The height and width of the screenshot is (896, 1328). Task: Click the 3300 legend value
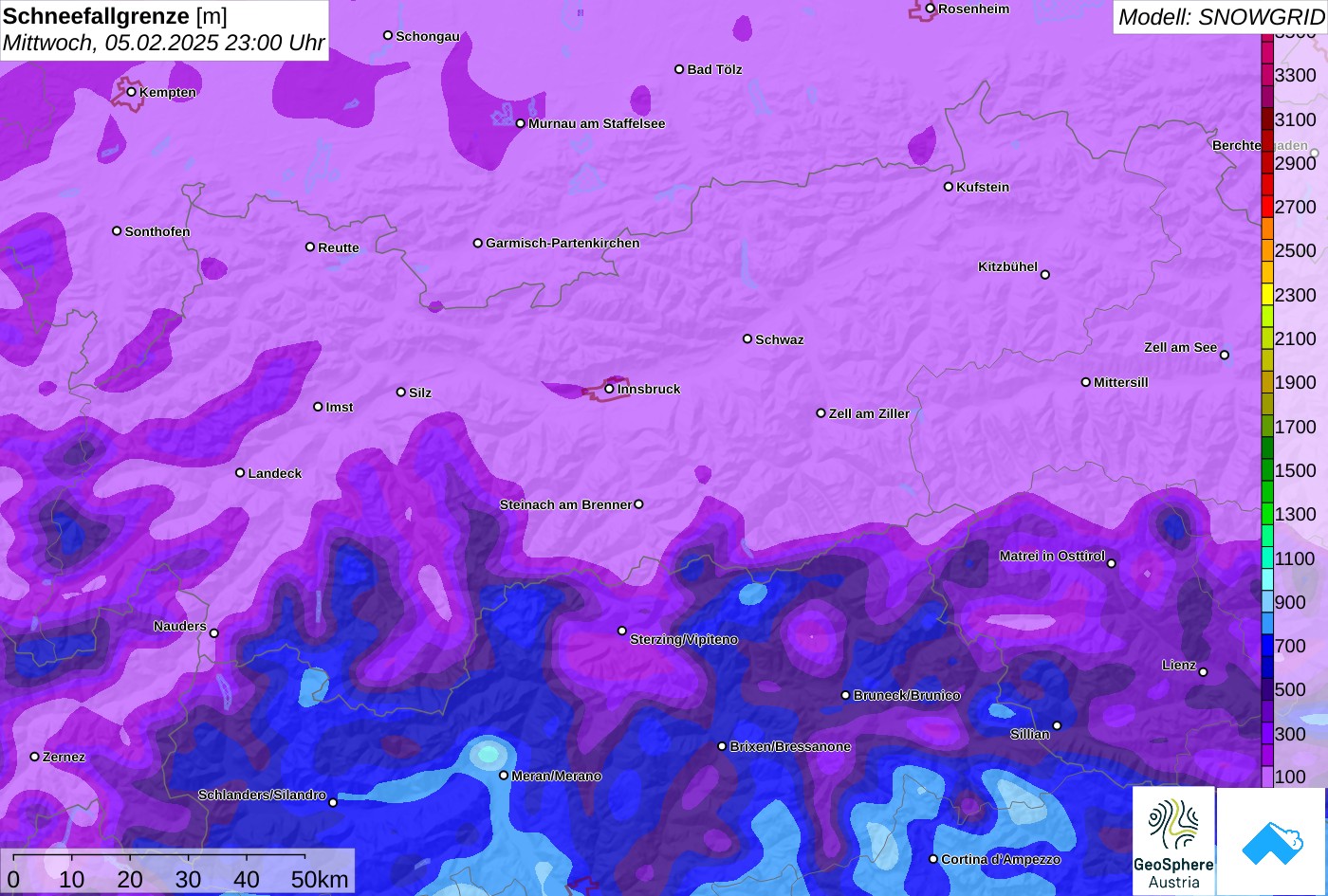(1296, 75)
